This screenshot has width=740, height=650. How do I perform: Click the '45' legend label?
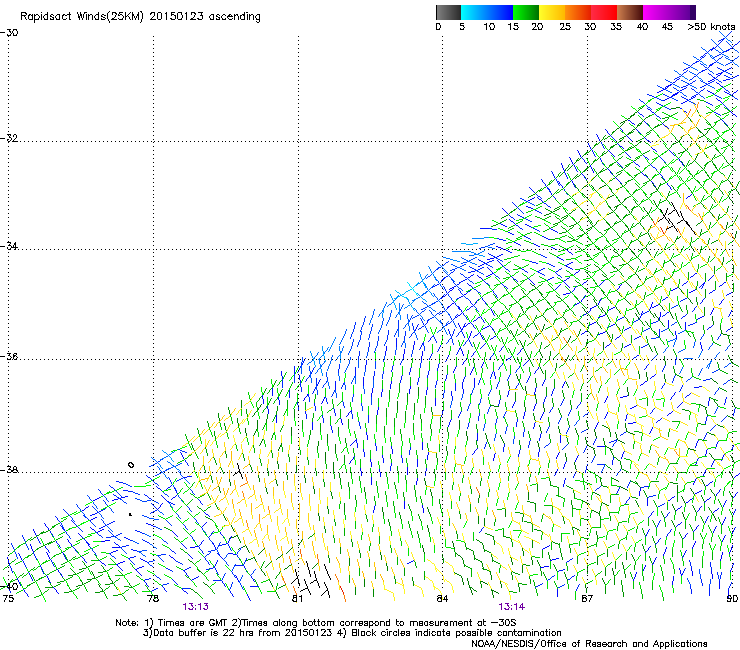click(667, 27)
